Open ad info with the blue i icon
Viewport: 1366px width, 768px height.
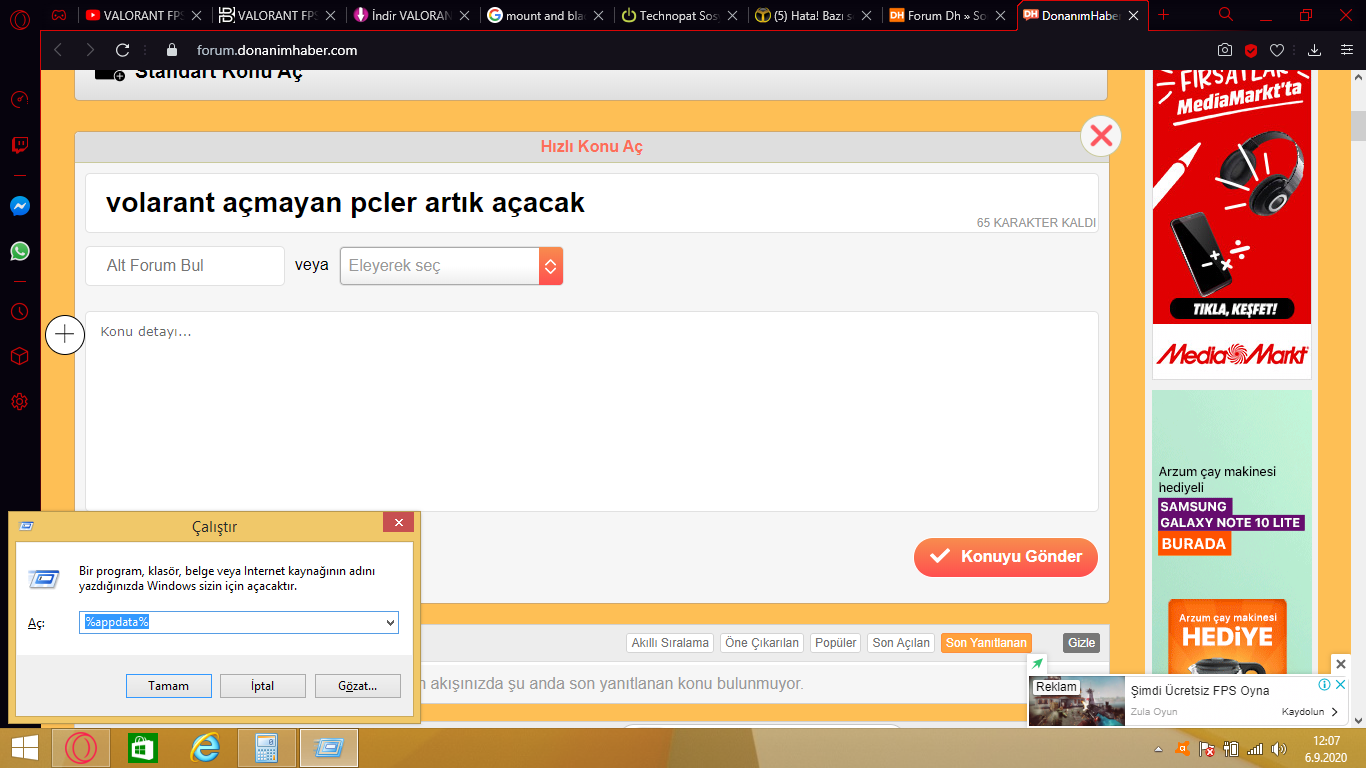tap(1324, 685)
